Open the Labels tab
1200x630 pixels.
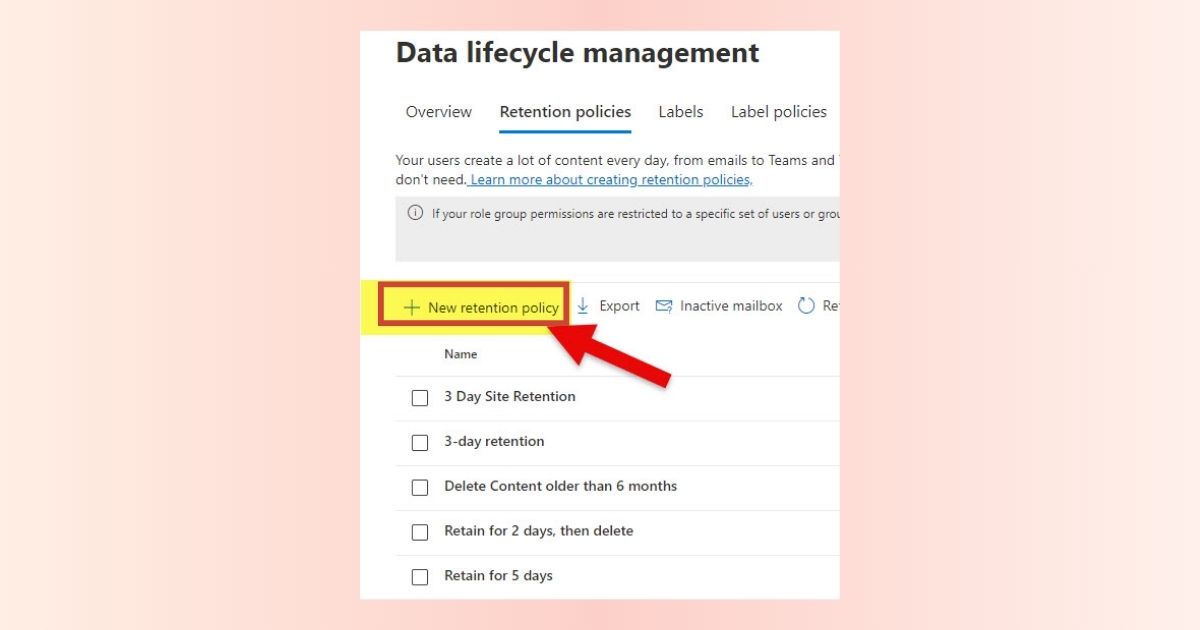pyautogui.click(x=680, y=112)
